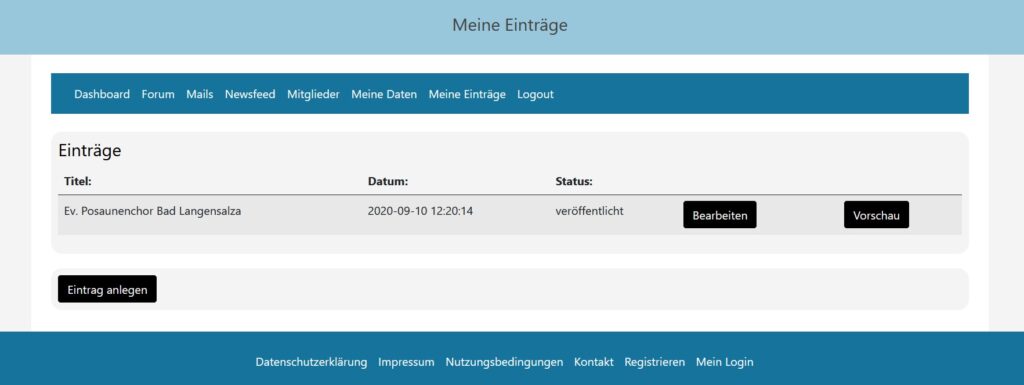Go to the Forum page
This screenshot has height=385, width=1024.
click(x=158, y=94)
